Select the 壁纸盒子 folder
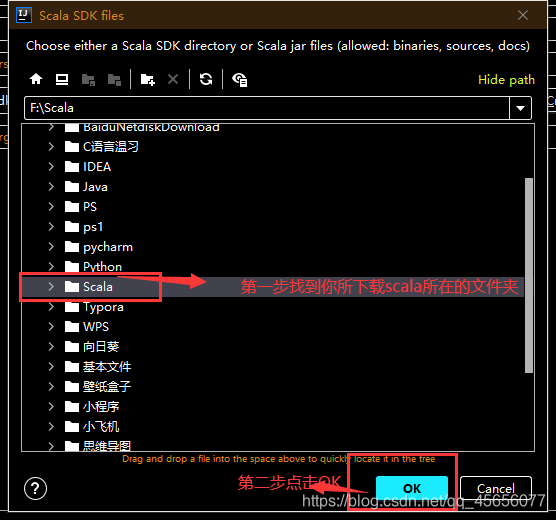Viewport: 556px width, 520px height. 98,386
